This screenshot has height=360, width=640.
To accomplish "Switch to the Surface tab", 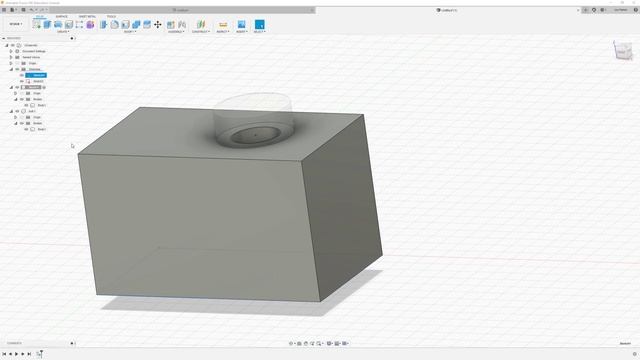I will click(x=62, y=16).
